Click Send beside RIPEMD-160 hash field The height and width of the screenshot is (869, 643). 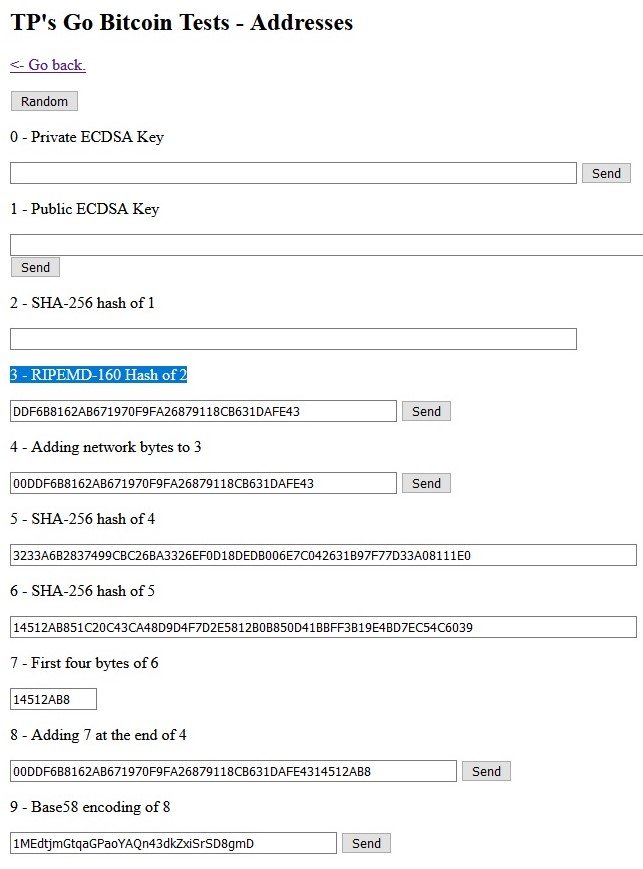coord(426,411)
